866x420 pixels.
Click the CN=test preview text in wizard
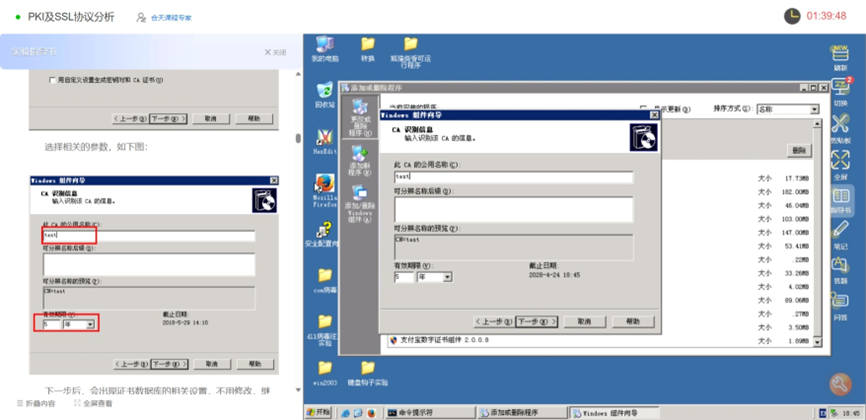408,240
